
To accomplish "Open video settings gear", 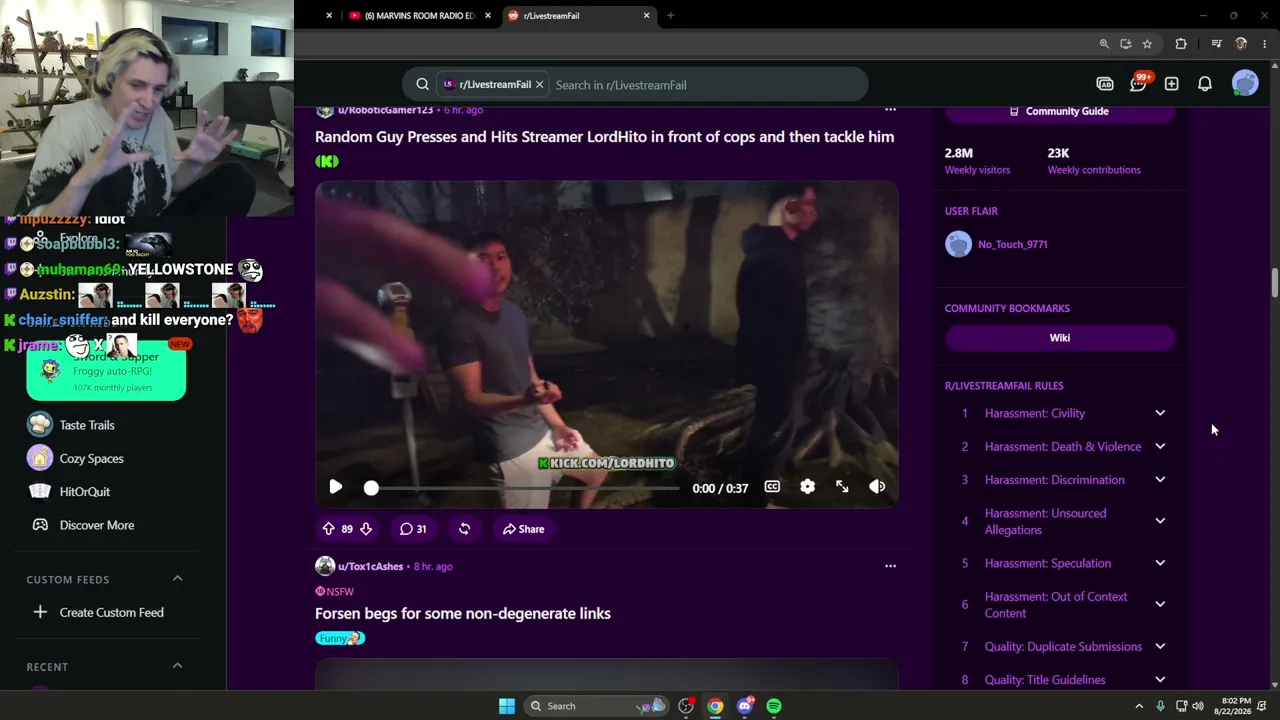I will click(807, 487).
